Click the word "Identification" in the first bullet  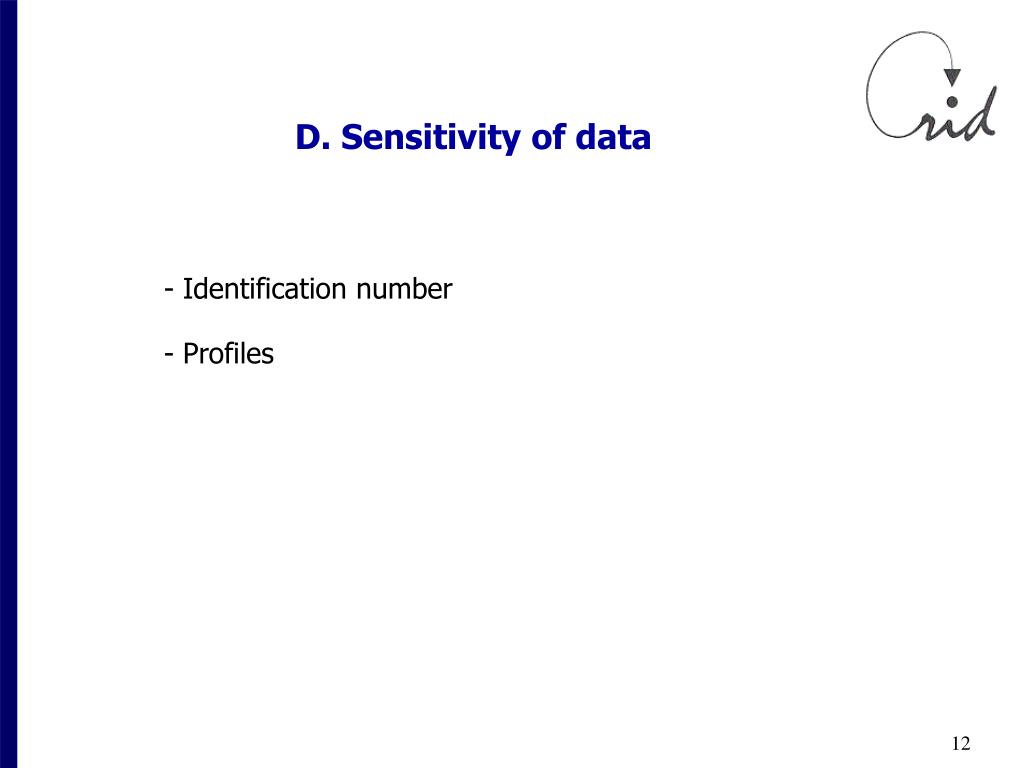[x=264, y=289]
